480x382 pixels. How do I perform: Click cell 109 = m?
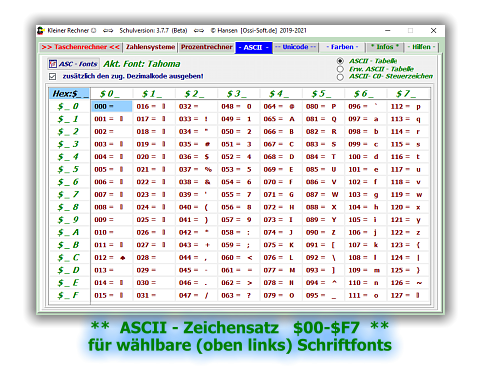click(366, 270)
